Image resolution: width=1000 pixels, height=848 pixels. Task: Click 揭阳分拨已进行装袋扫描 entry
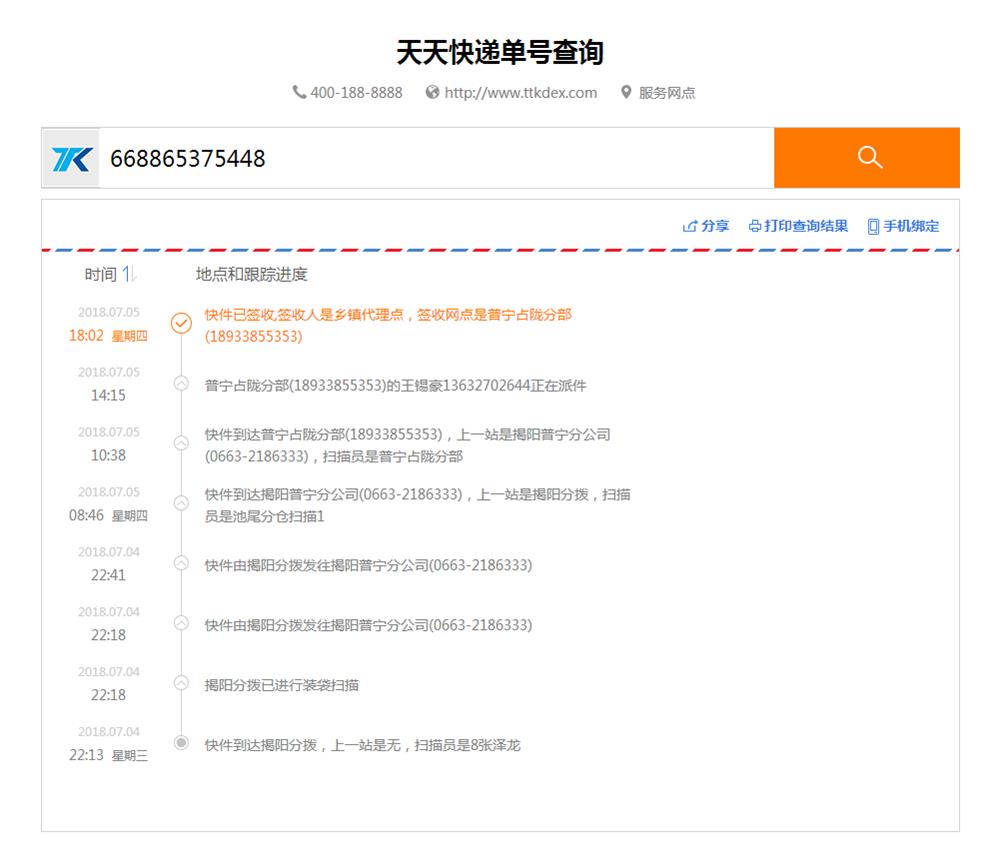click(x=281, y=685)
